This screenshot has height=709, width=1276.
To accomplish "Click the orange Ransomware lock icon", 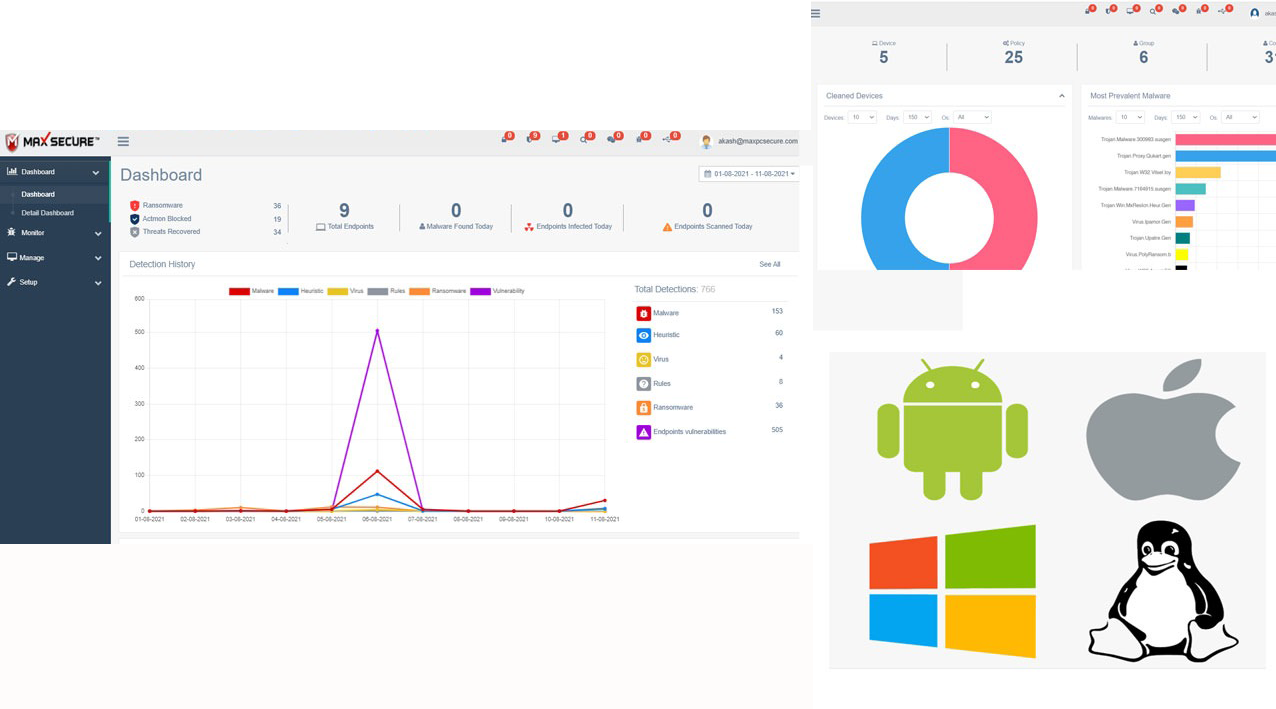I will tap(644, 408).
